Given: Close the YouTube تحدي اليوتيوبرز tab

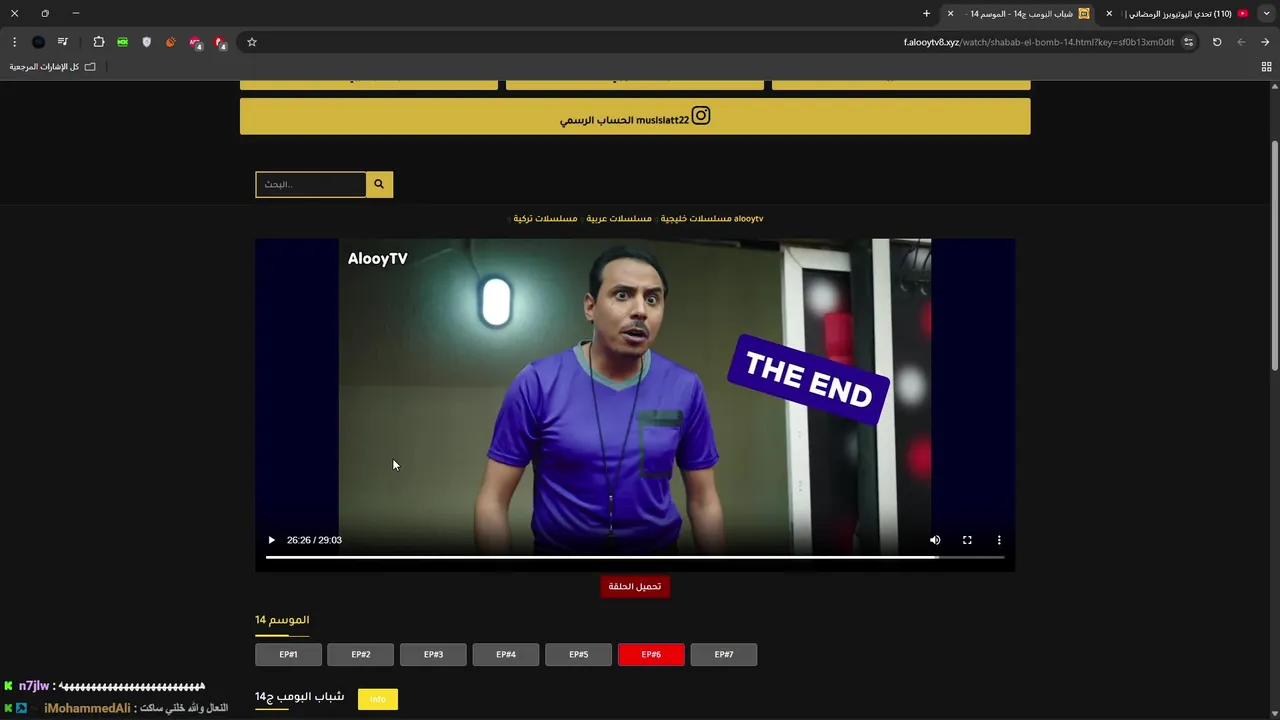Looking at the screenshot, I should [x=1109, y=14].
